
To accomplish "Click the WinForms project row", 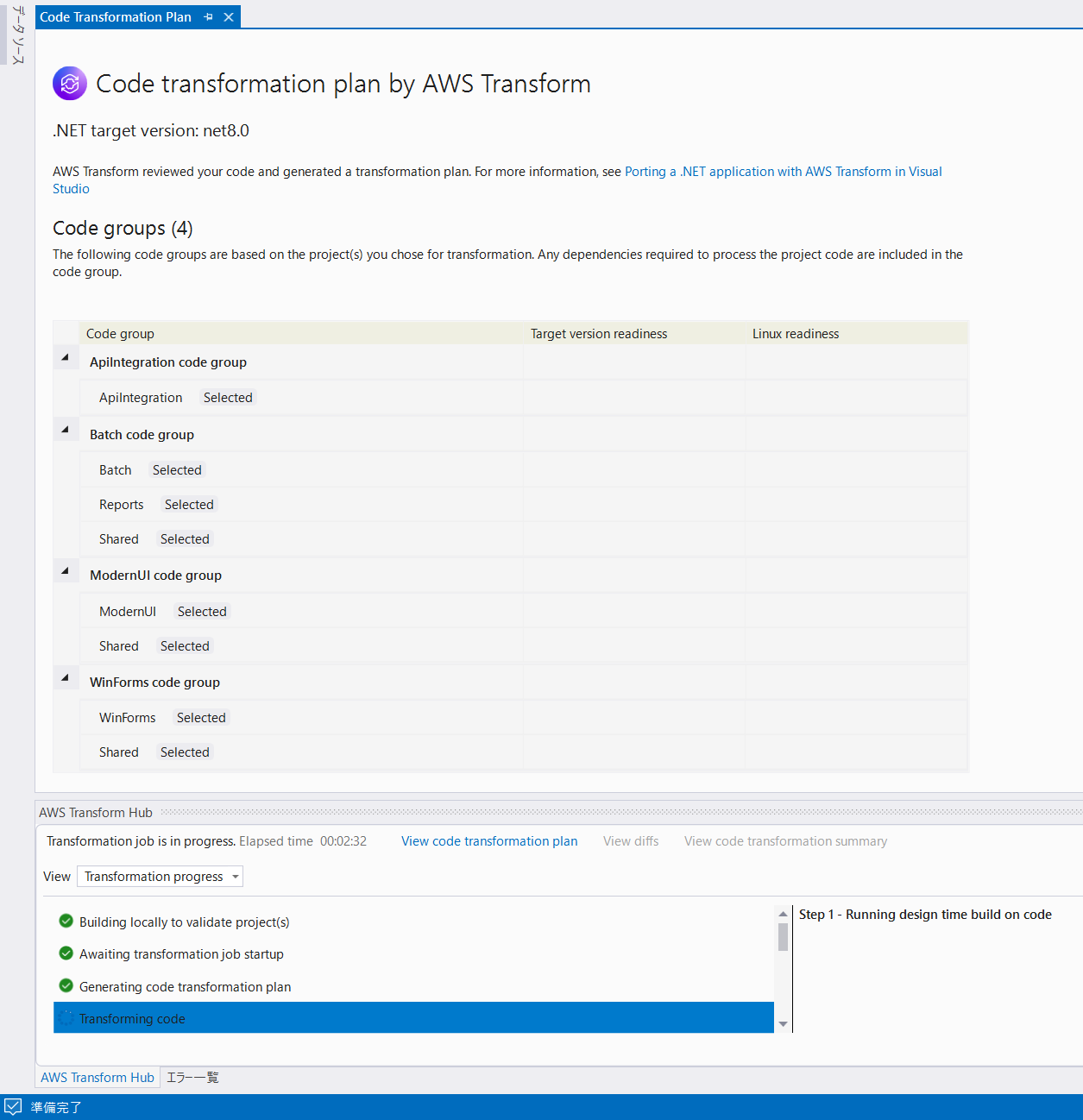I will click(x=523, y=718).
